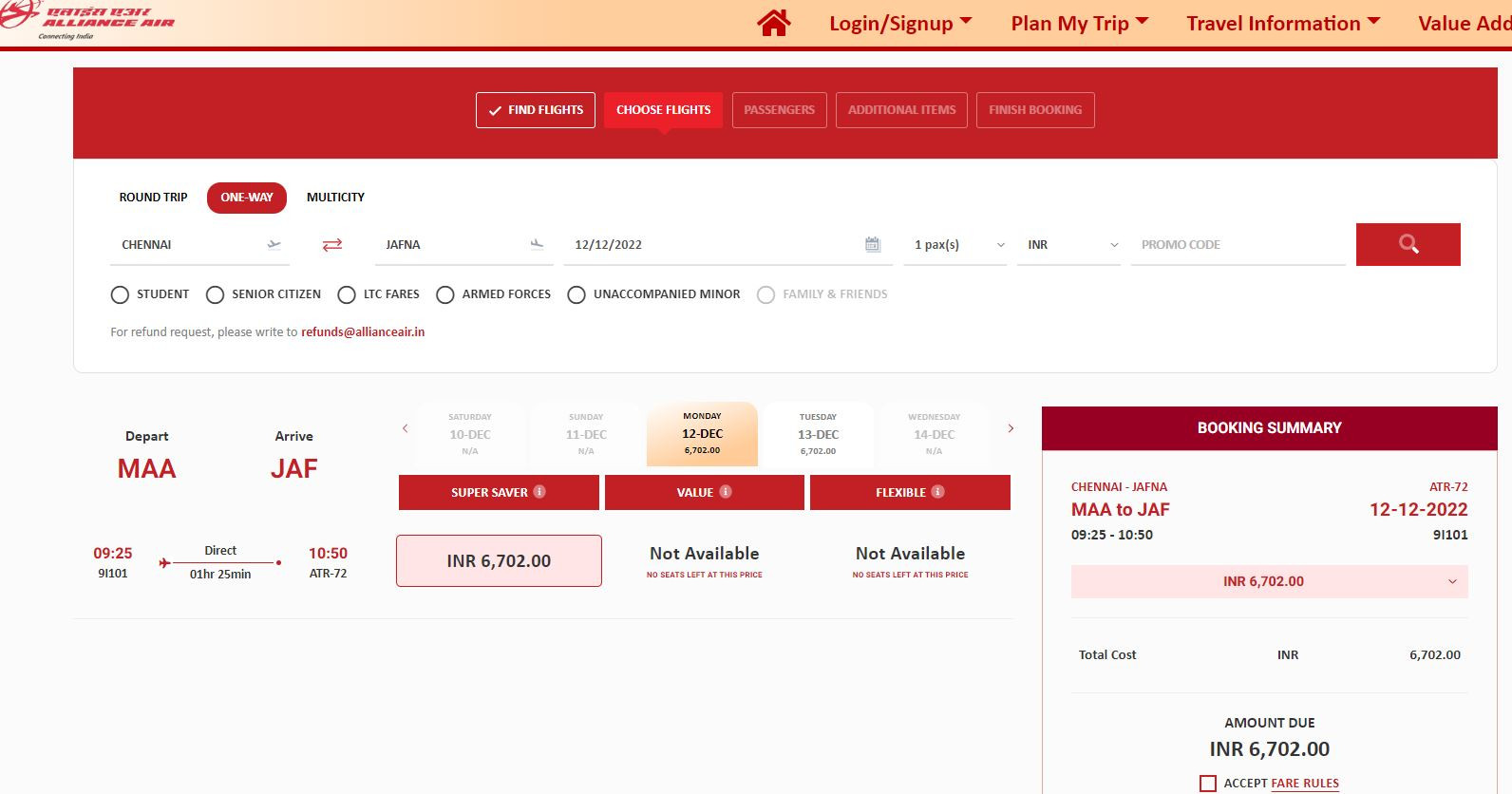The image size is (1512, 794).
Task: Go to ADDITIONAL ITEMS step
Action: [902, 110]
